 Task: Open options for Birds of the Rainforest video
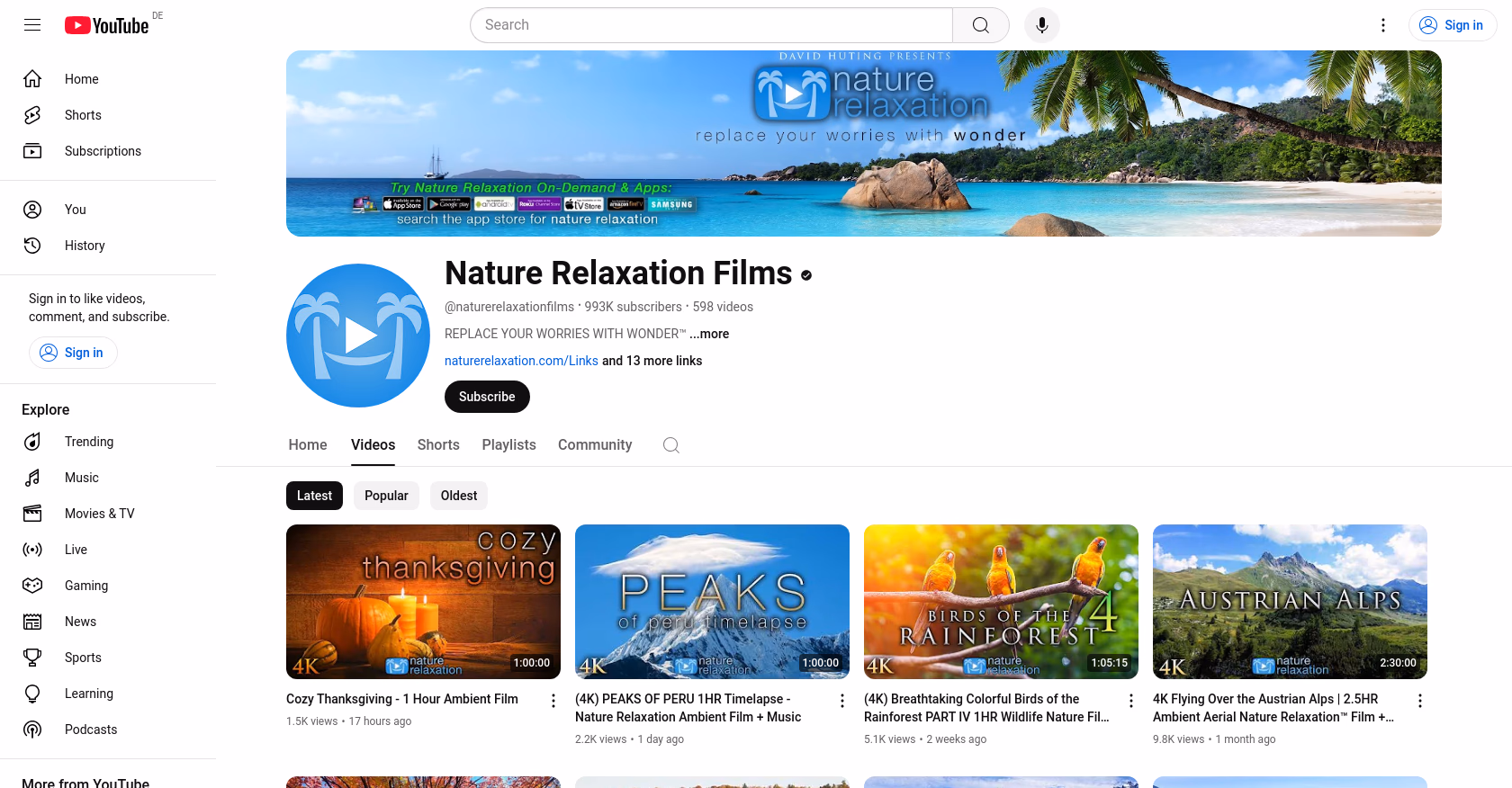click(1131, 701)
